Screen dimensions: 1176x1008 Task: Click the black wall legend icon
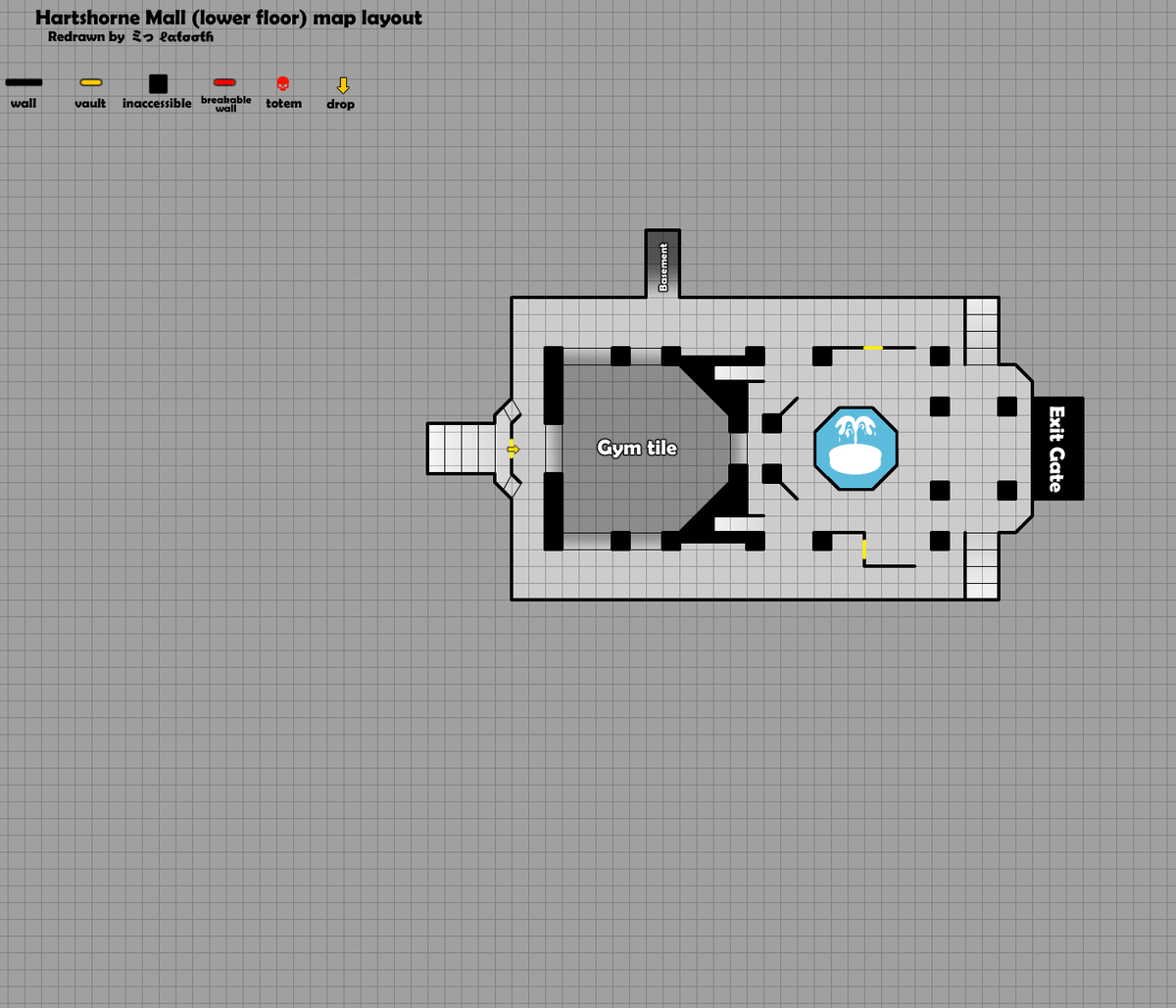tap(24, 82)
